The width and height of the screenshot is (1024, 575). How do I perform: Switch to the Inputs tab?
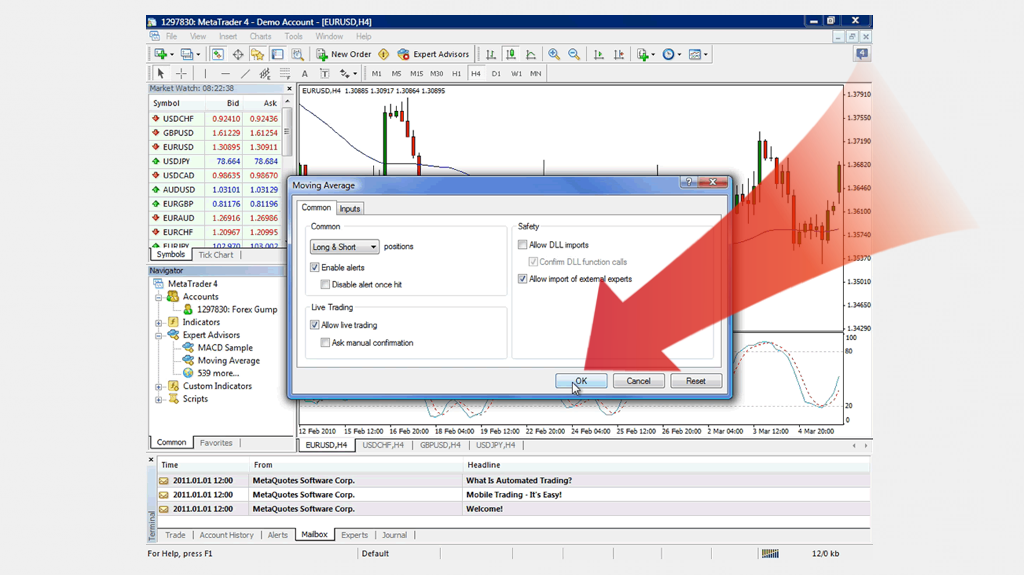point(350,208)
